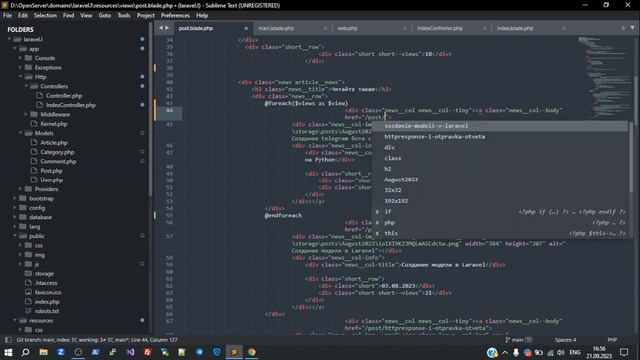Toggle sidebar via status bar panel icon
Image resolution: width=640 pixels, height=360 pixels.
(8, 340)
